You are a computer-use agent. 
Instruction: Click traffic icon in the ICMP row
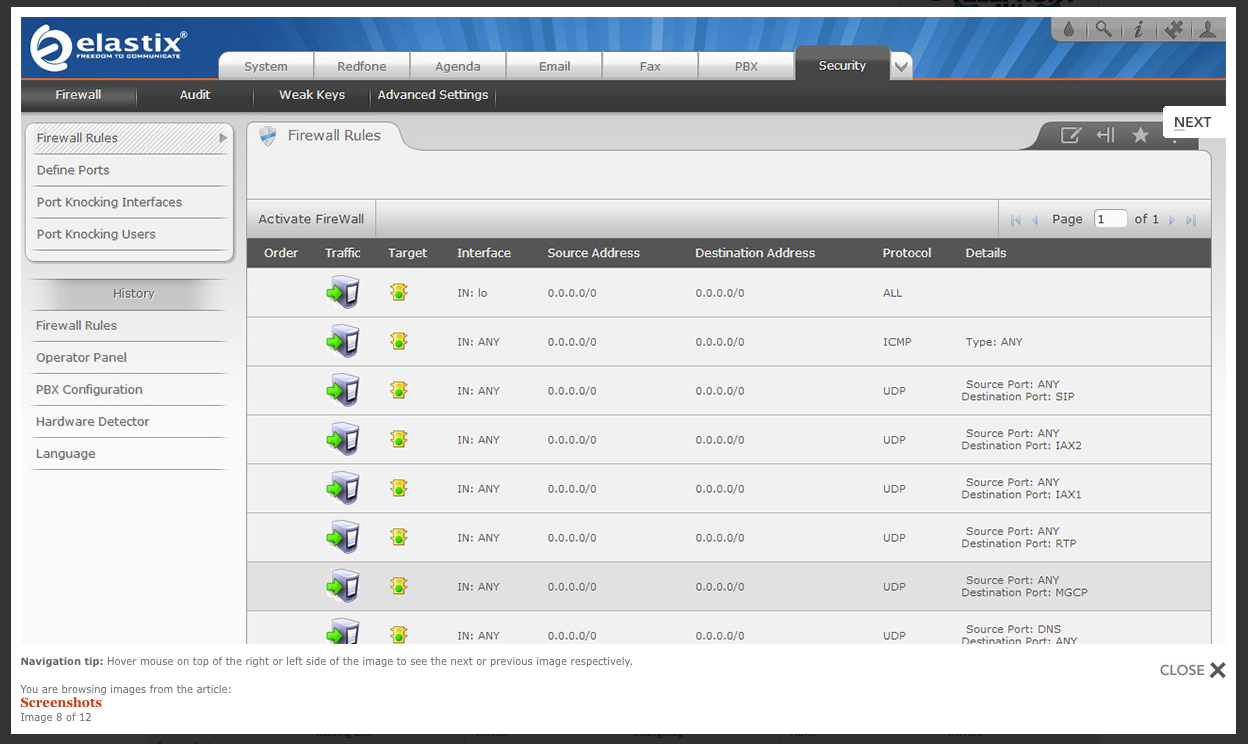click(x=343, y=342)
